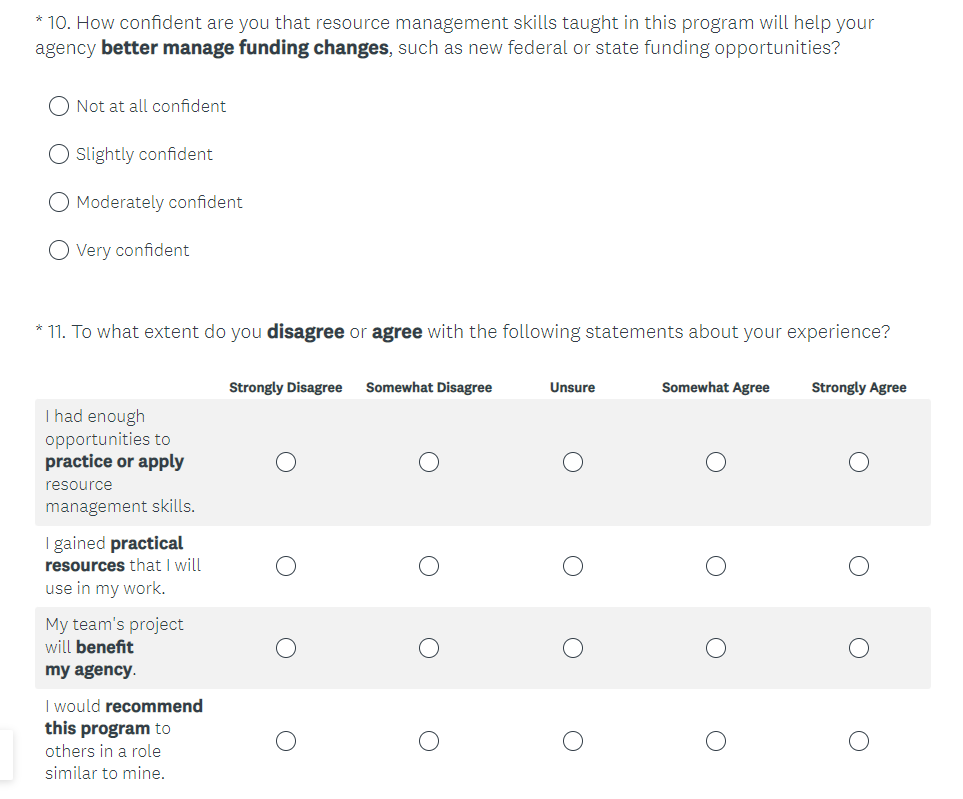The width and height of the screenshot is (963, 799).
Task: Click the "Very confident" label text
Action: [133, 250]
